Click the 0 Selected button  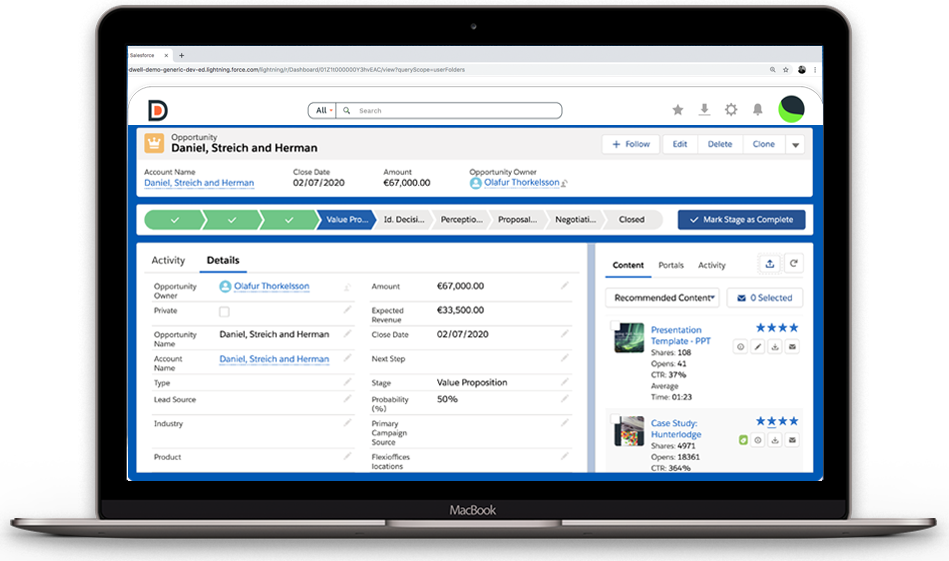click(x=764, y=298)
